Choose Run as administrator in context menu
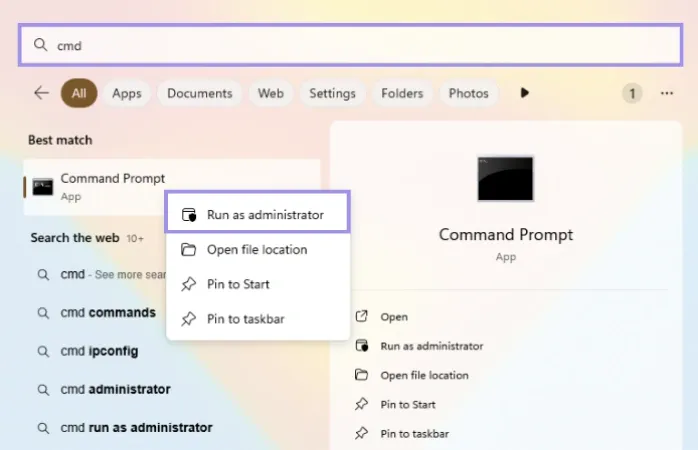 258,215
